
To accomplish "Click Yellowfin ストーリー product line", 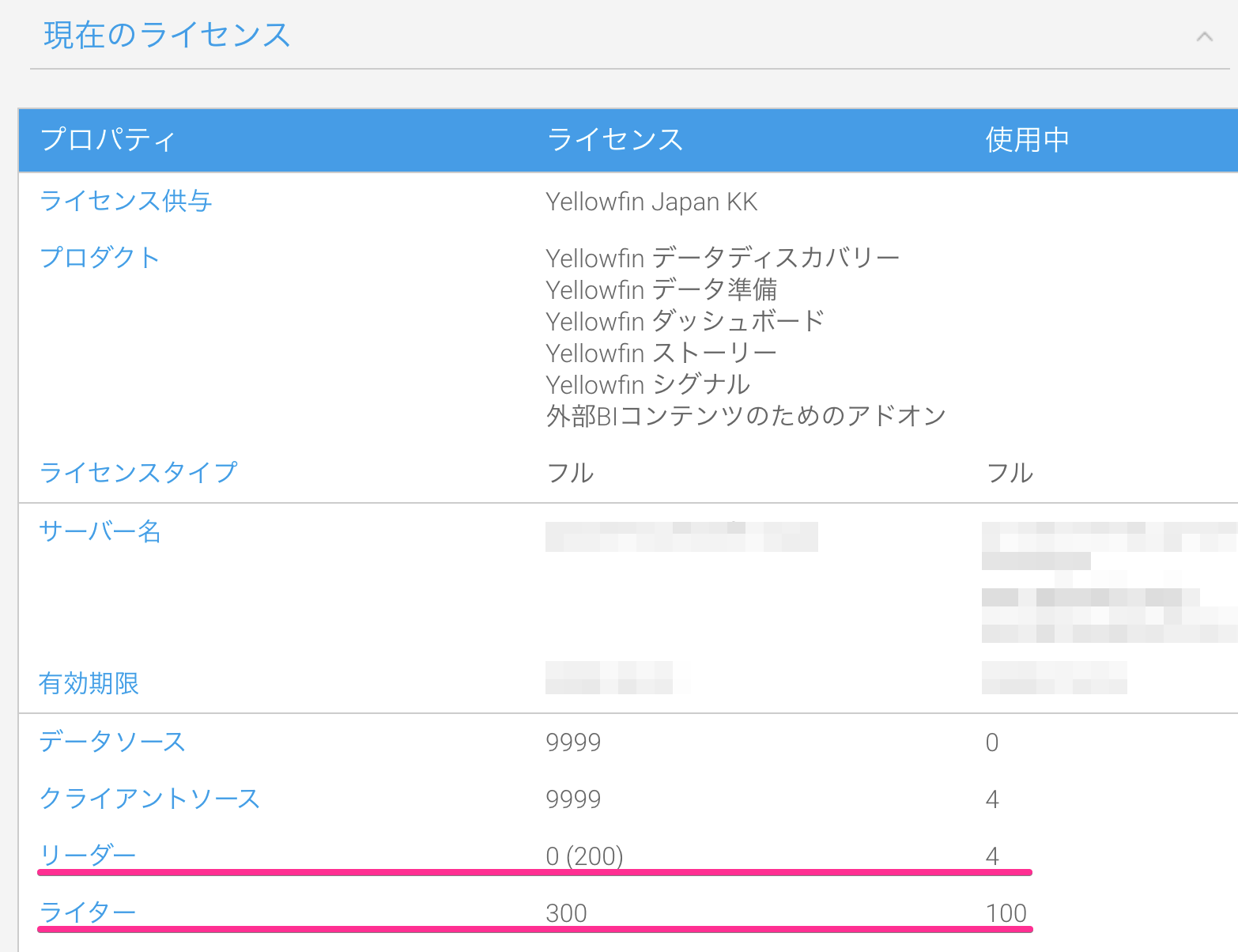I will (x=661, y=353).
